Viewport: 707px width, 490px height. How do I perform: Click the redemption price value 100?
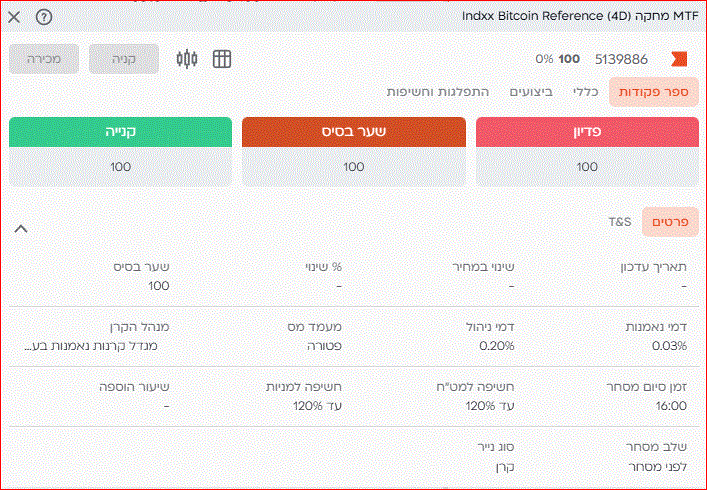click(587, 167)
